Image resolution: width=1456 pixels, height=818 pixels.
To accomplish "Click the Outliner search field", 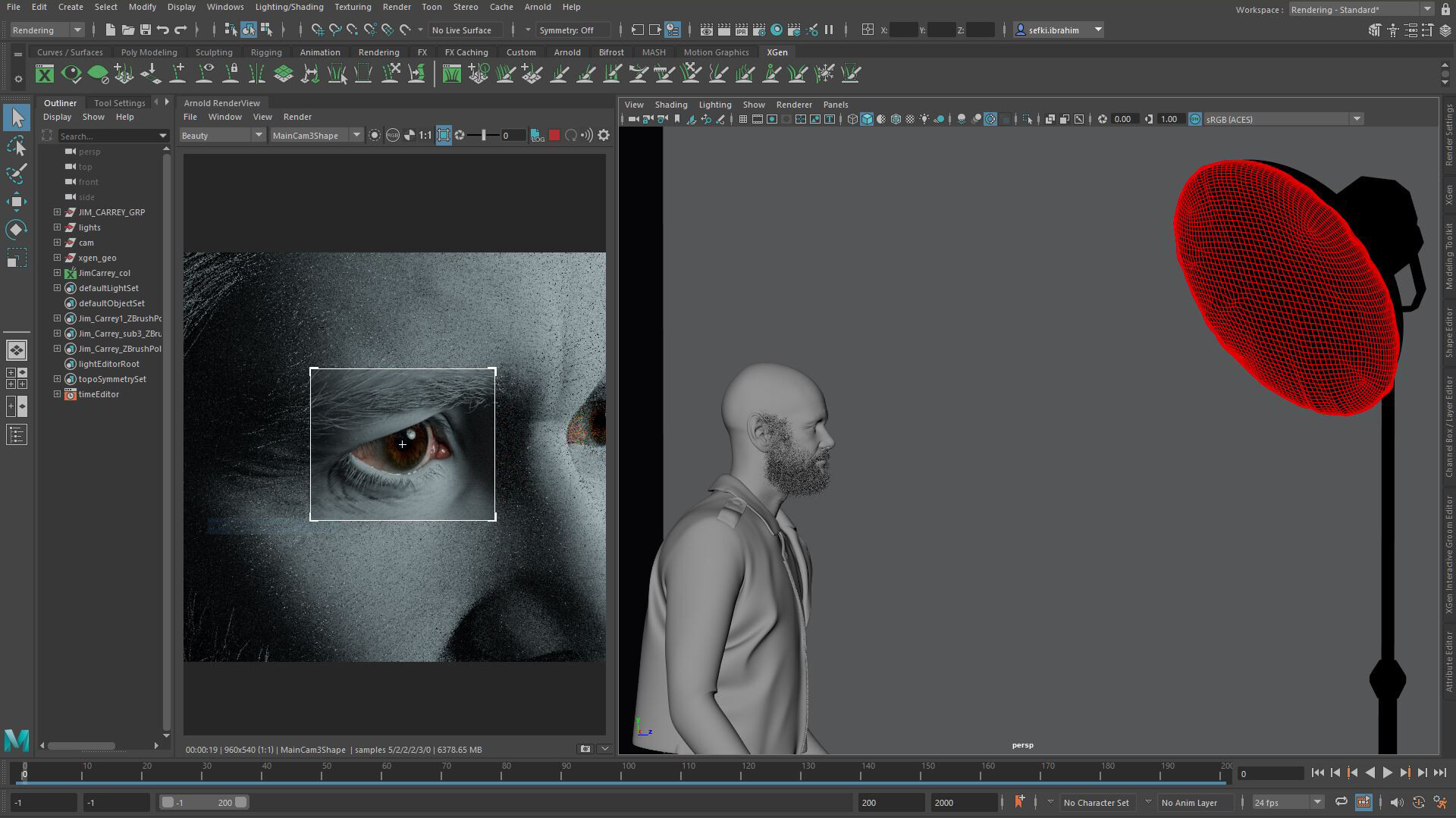I will (x=106, y=136).
